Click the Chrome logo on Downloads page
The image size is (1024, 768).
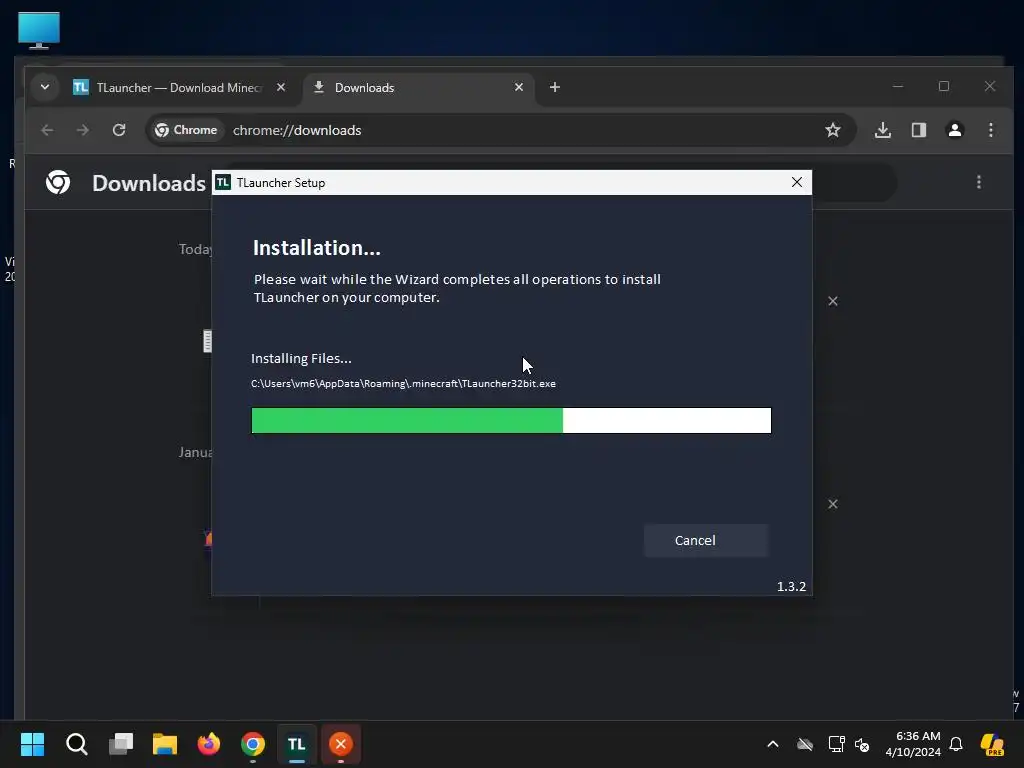click(58, 182)
